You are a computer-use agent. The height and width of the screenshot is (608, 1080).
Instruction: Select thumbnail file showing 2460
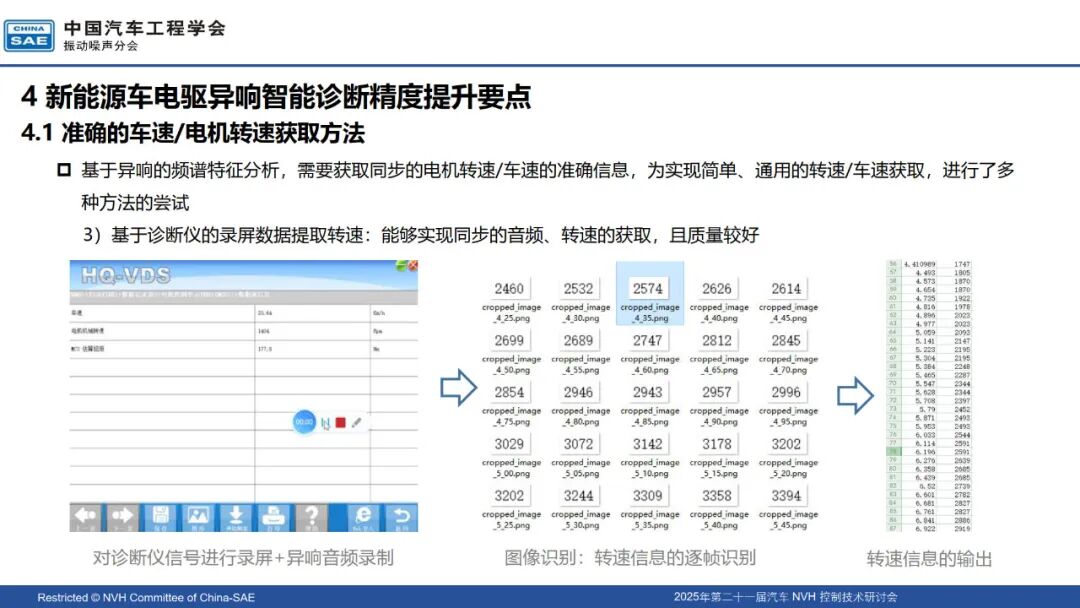[x=511, y=300]
